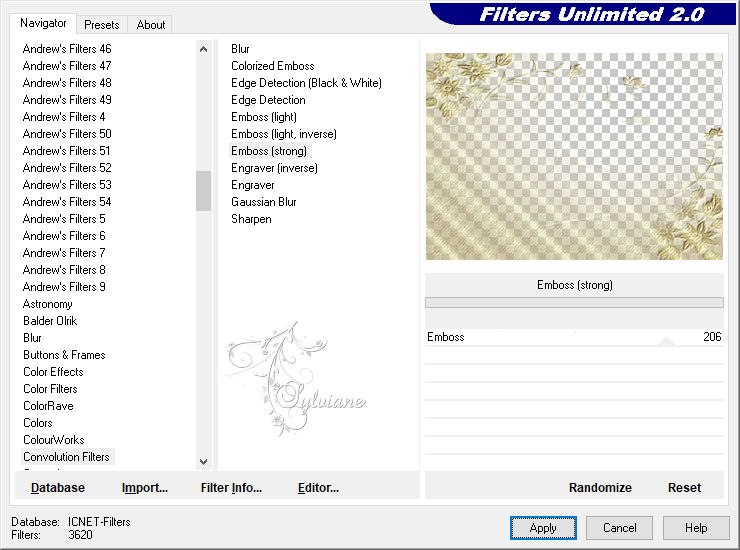Screen dimensions: 740x550
Task: Select Andrew's Filters 49 category
Action: coord(67,100)
